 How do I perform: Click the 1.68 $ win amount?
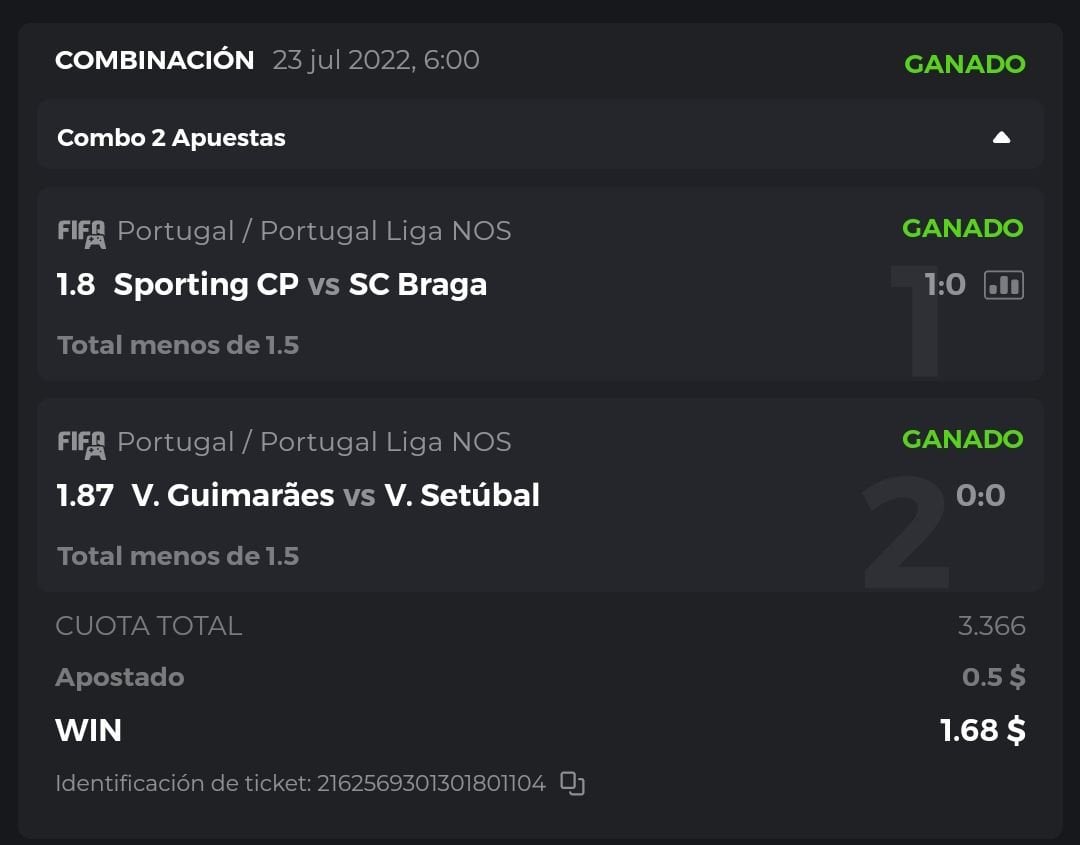[982, 731]
